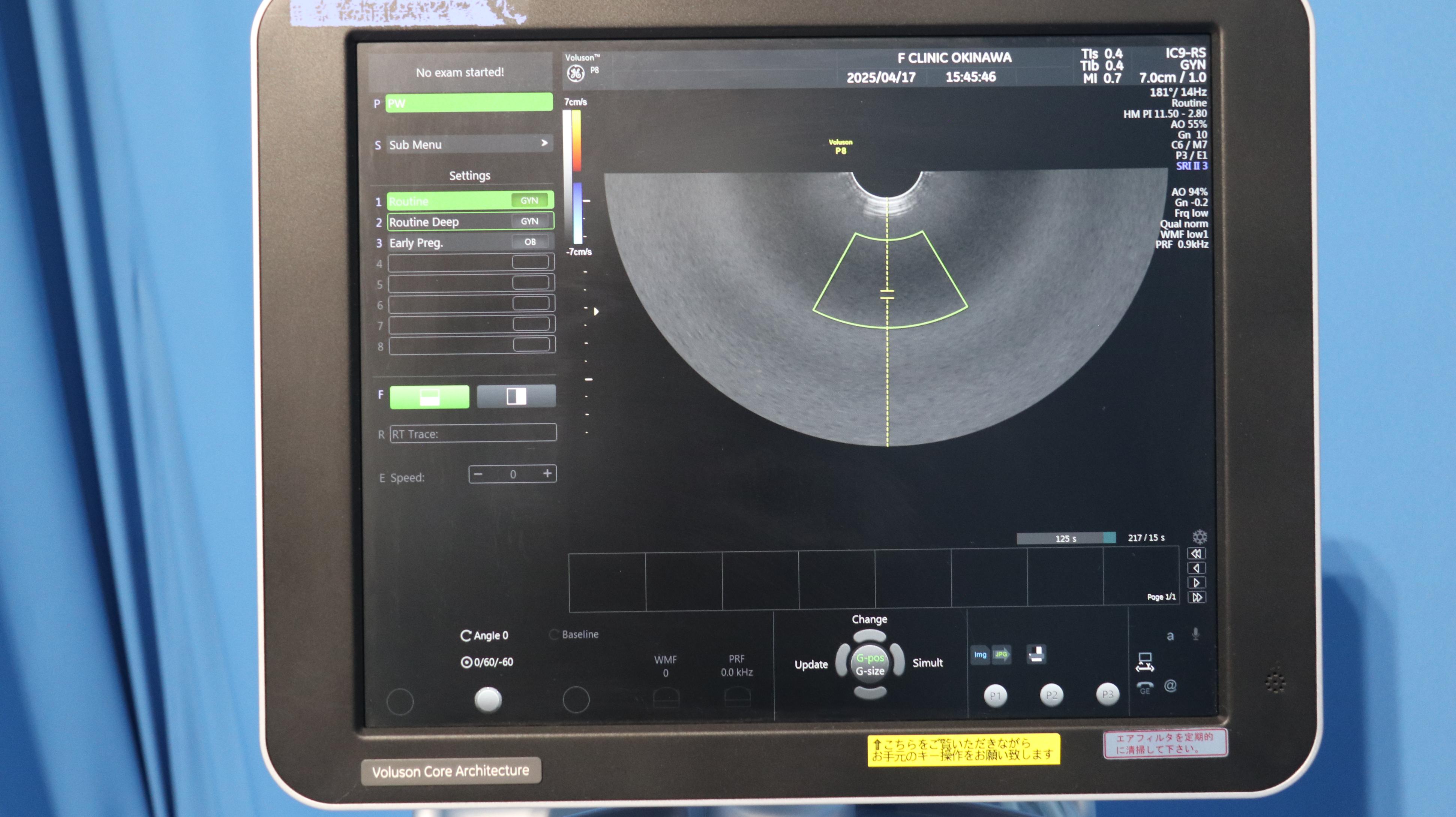Image resolution: width=1456 pixels, height=817 pixels.
Task: Click the P2 button
Action: (x=1051, y=695)
